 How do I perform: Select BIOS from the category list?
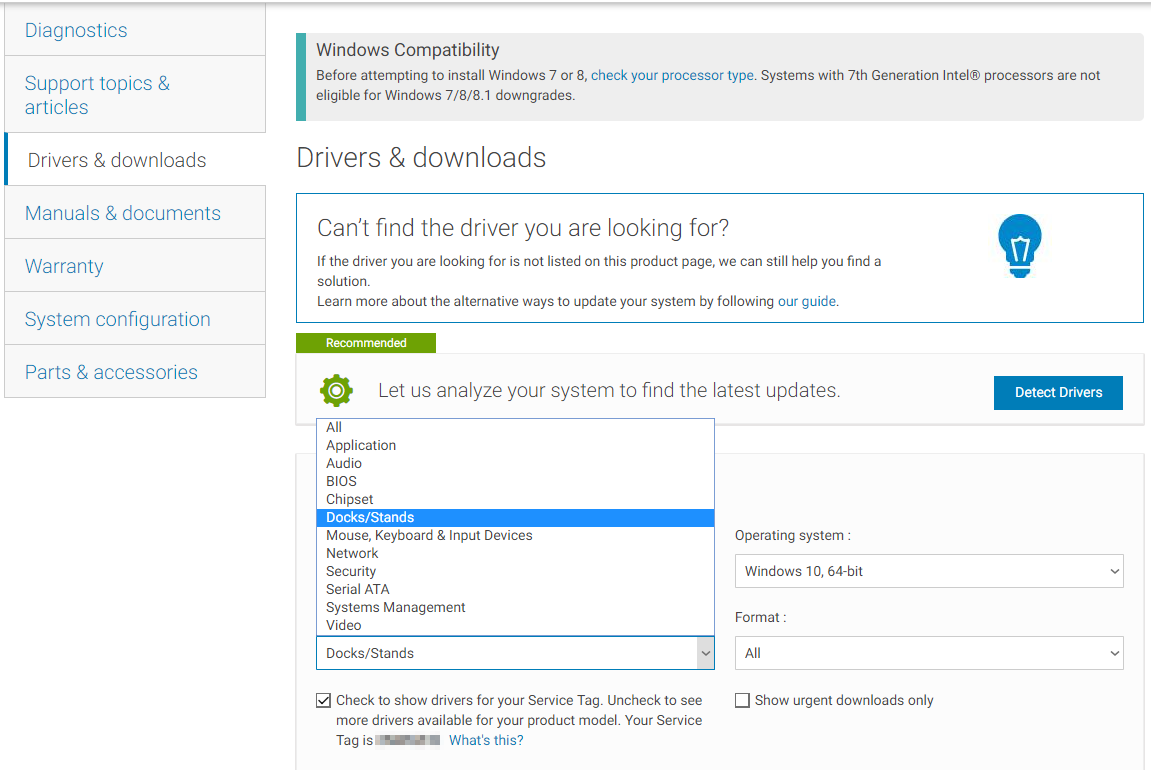click(x=341, y=481)
